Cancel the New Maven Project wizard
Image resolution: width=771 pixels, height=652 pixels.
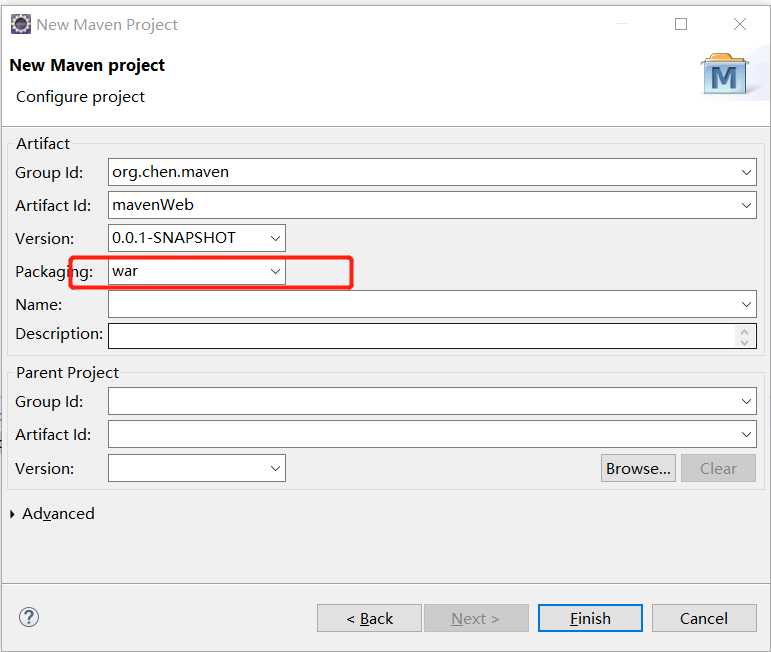(x=704, y=618)
